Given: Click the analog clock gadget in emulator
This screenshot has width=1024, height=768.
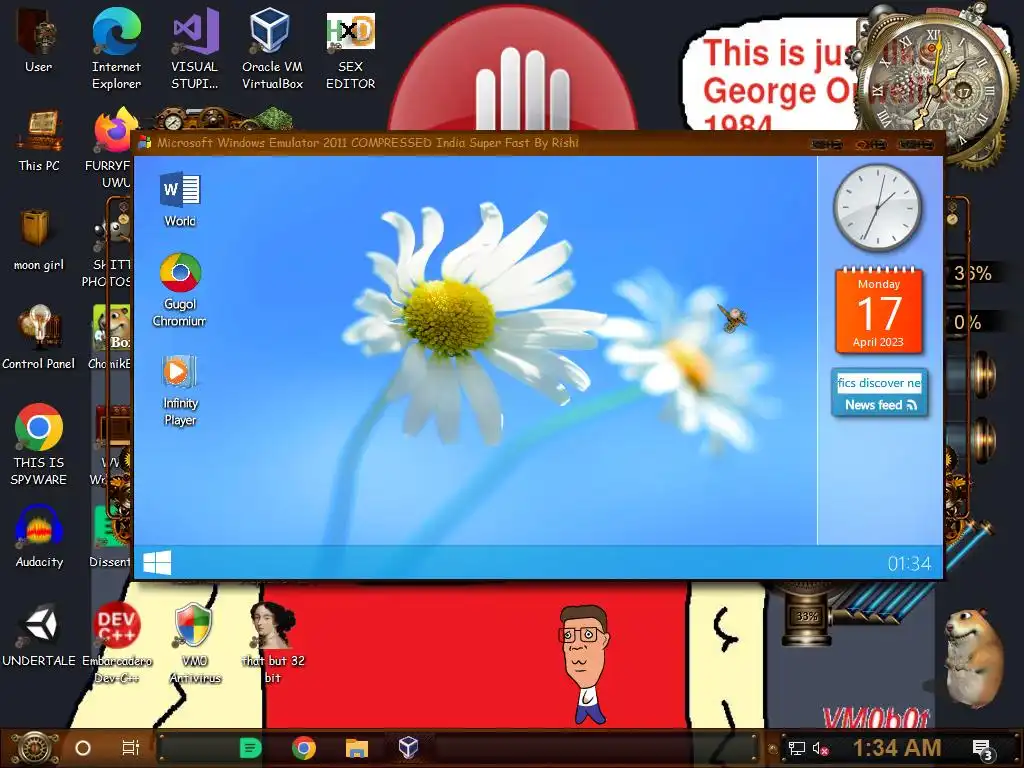Looking at the screenshot, I should click(x=877, y=208).
